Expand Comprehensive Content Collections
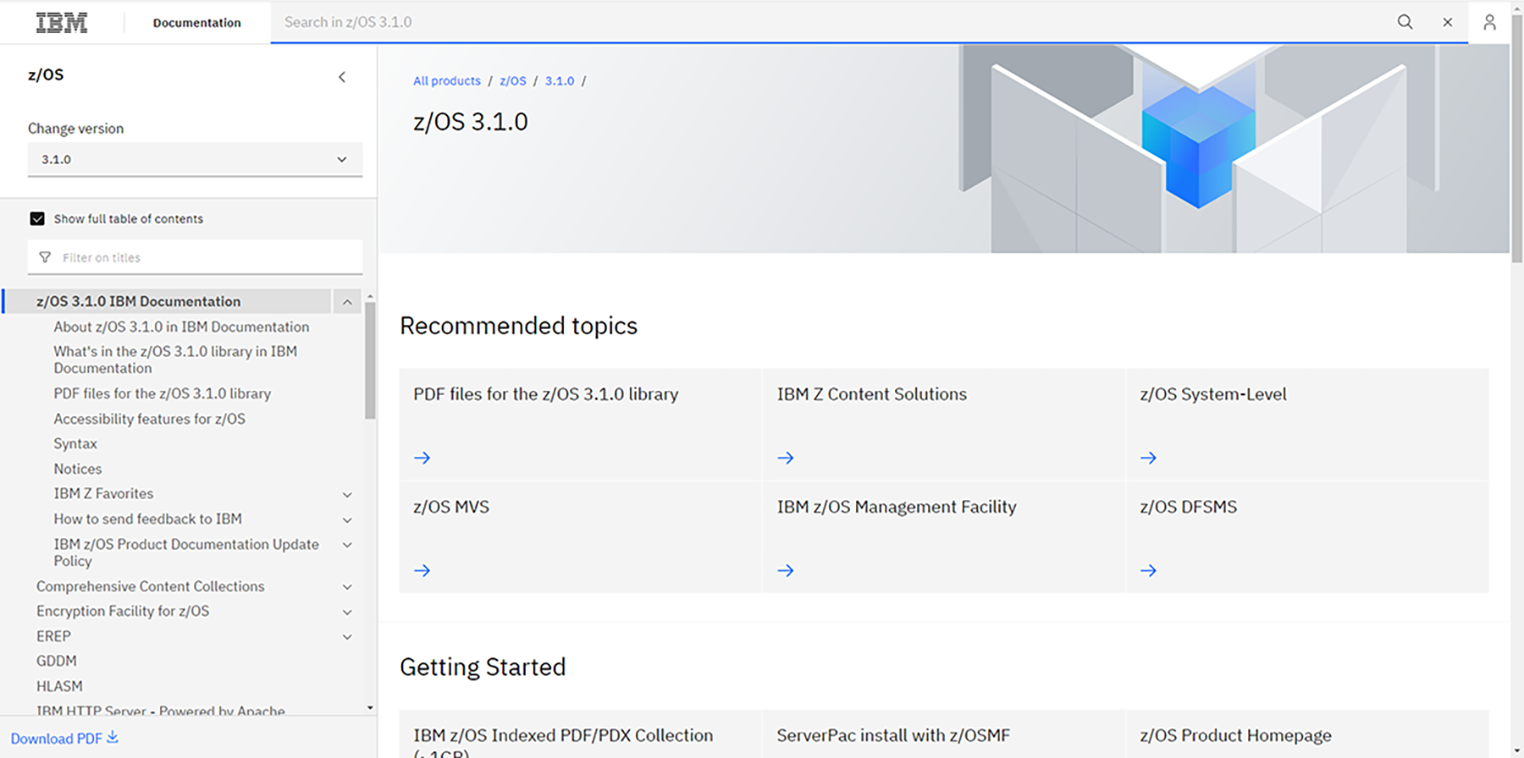 [x=347, y=587]
